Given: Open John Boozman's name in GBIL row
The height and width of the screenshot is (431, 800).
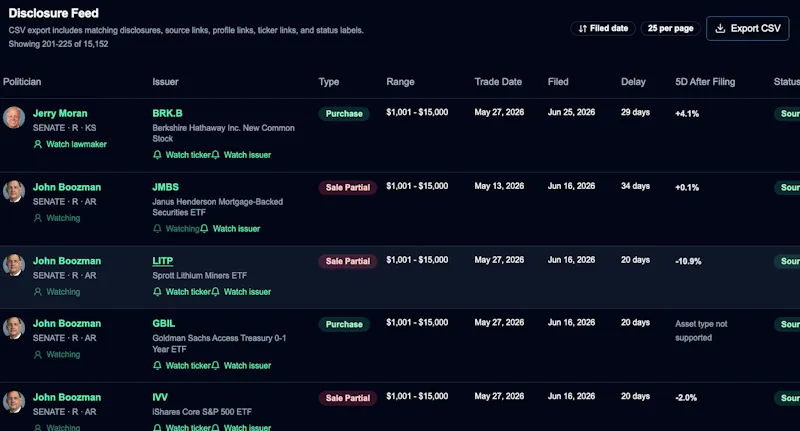Looking at the screenshot, I should [x=67, y=323].
